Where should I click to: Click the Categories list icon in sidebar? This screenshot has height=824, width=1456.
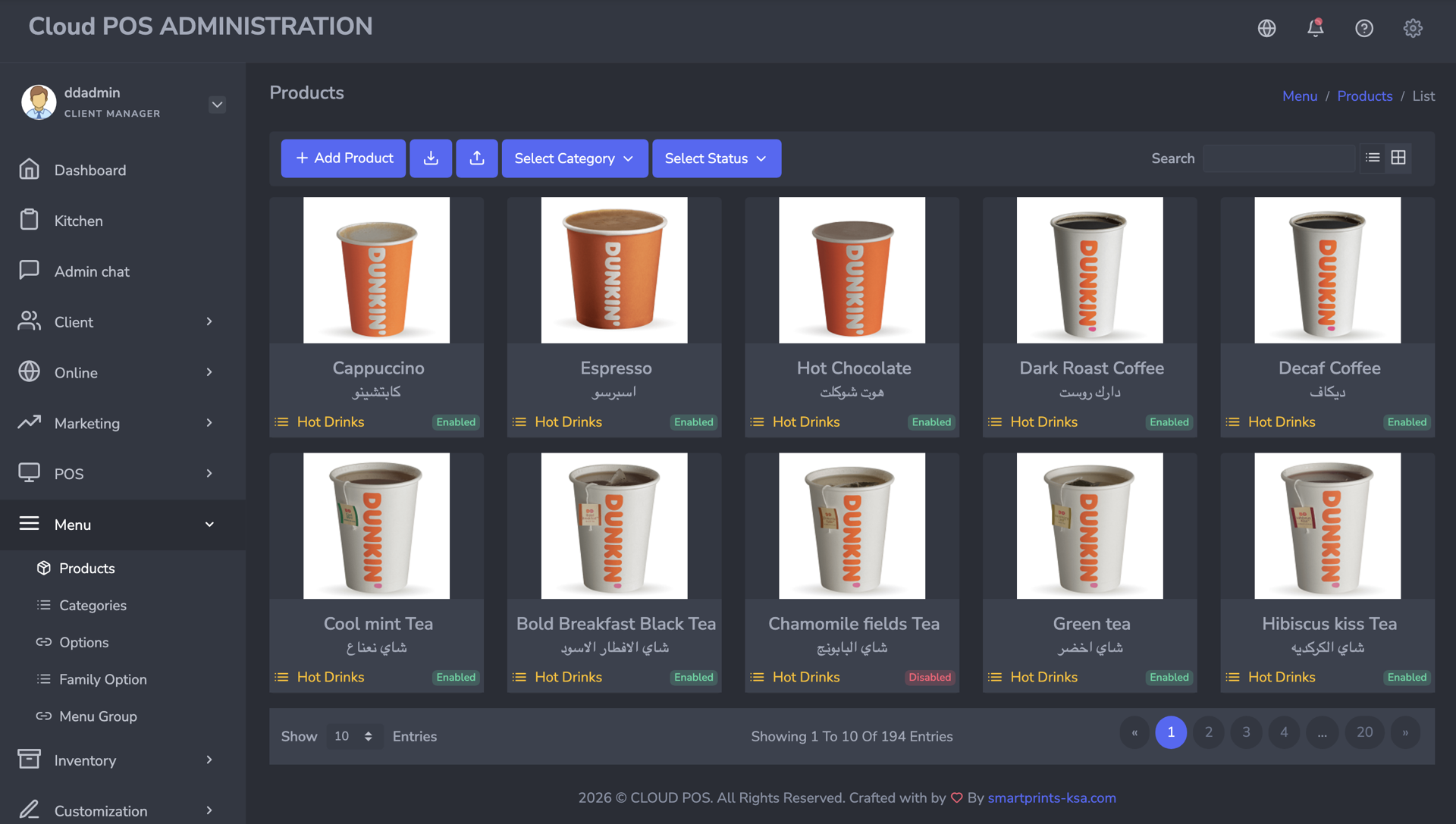tap(44, 605)
